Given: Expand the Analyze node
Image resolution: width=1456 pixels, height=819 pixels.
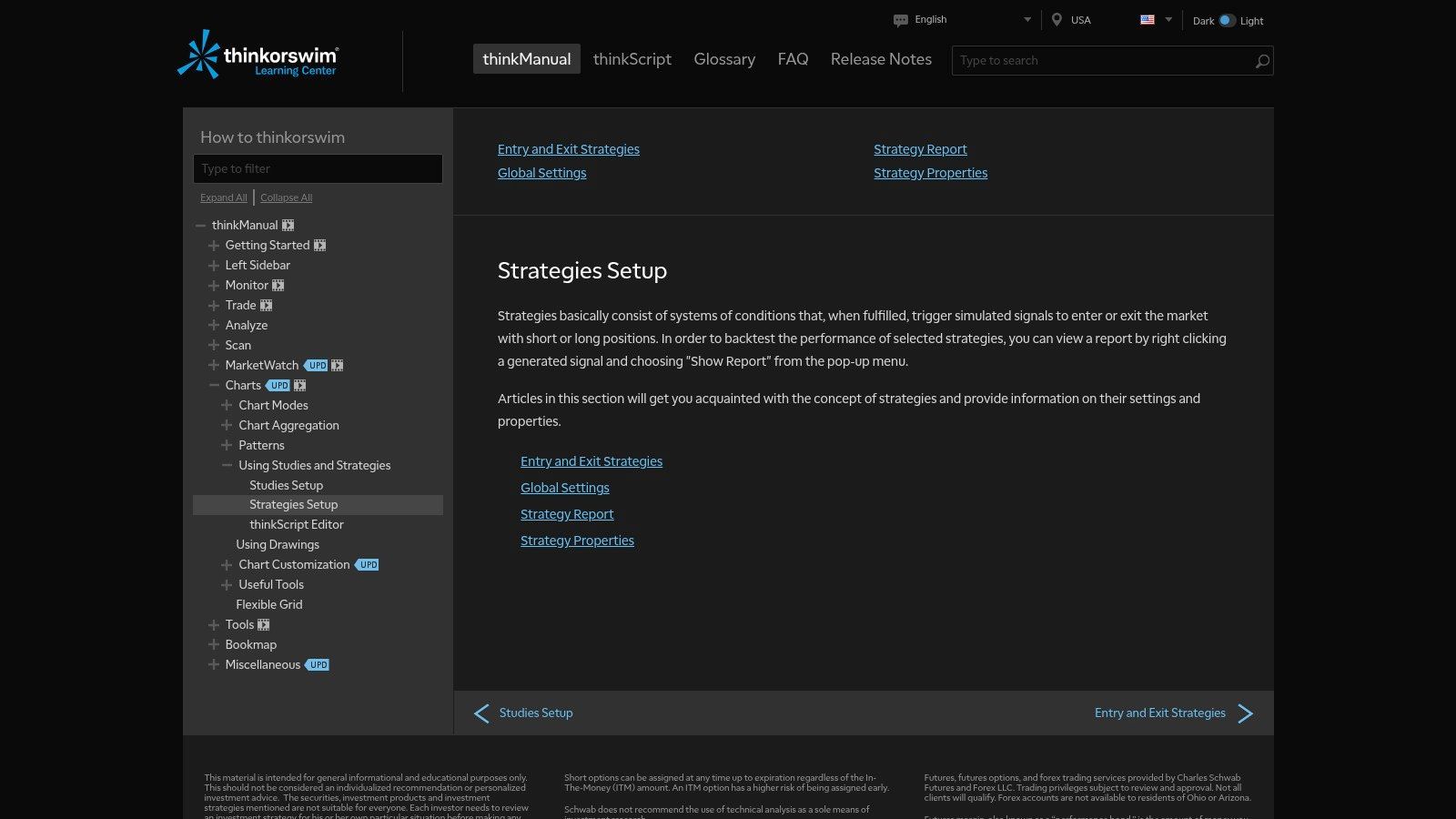Looking at the screenshot, I should (214, 325).
